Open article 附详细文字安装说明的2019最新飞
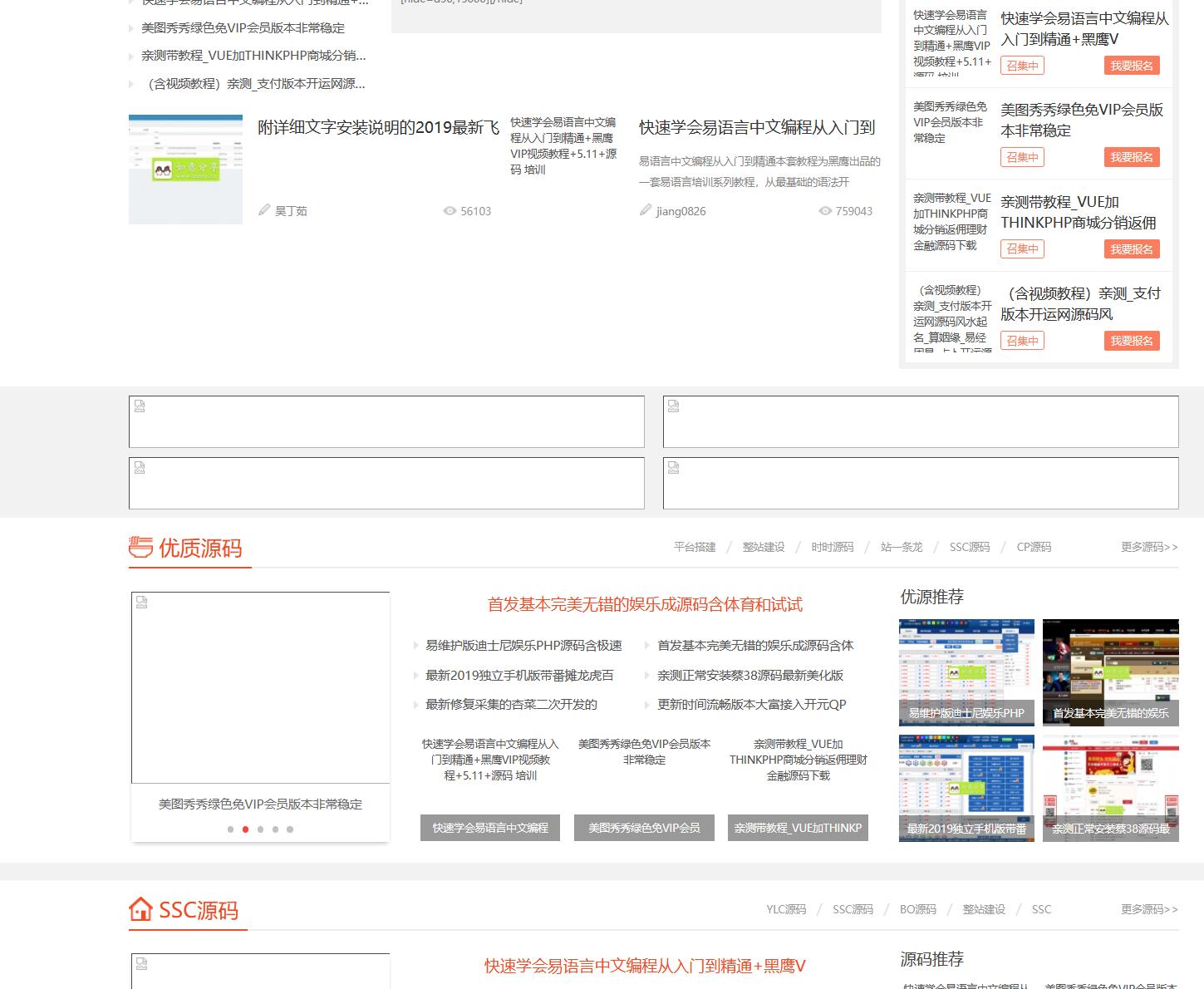 click(378, 127)
